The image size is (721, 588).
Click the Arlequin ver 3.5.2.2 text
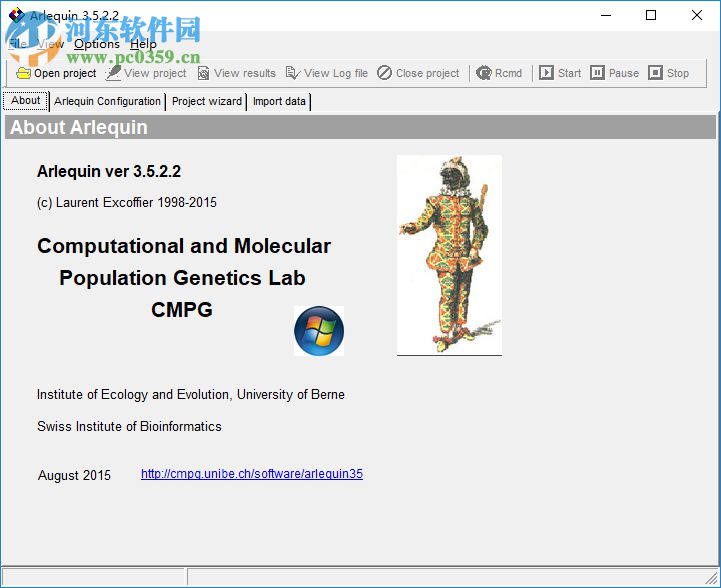(109, 171)
